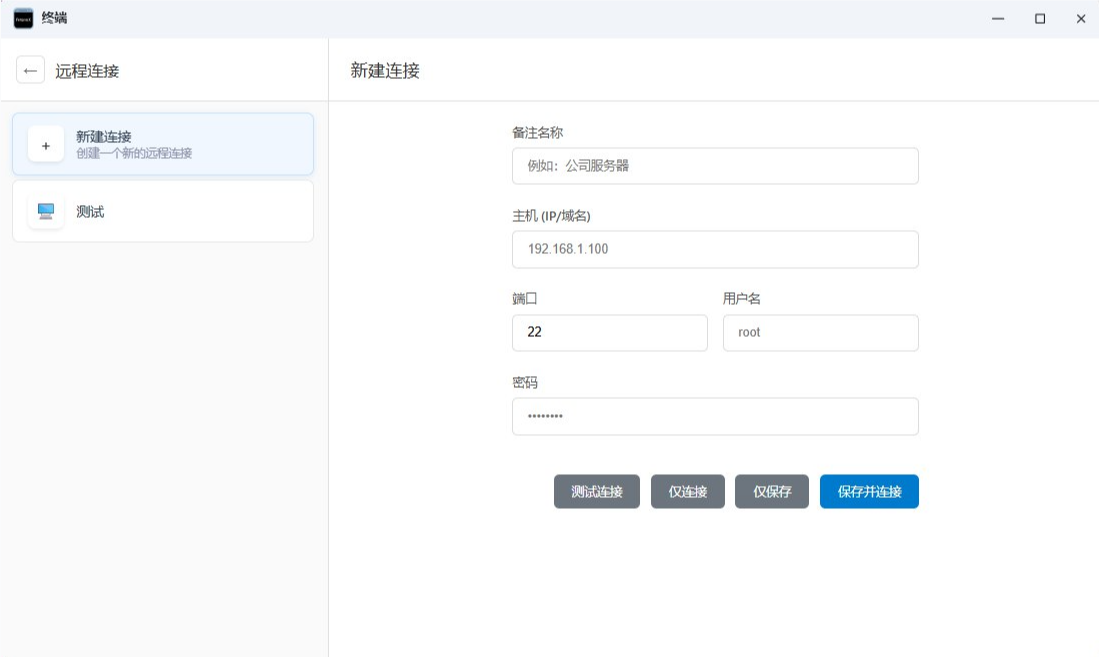Click the terminal app icon in title bar
Screen dimensions: 1099x657
point(23,19)
